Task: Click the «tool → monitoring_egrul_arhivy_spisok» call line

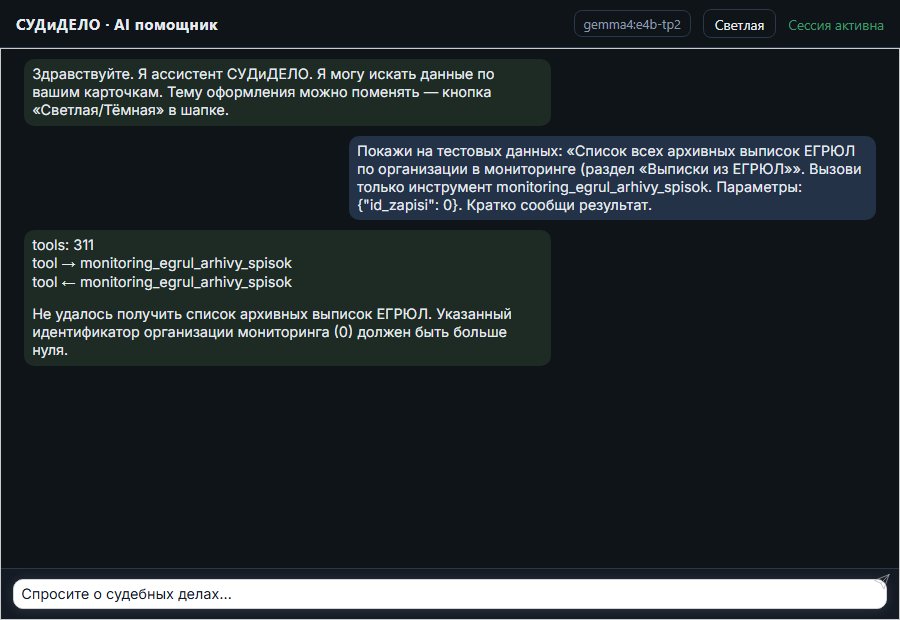Action: [162, 264]
